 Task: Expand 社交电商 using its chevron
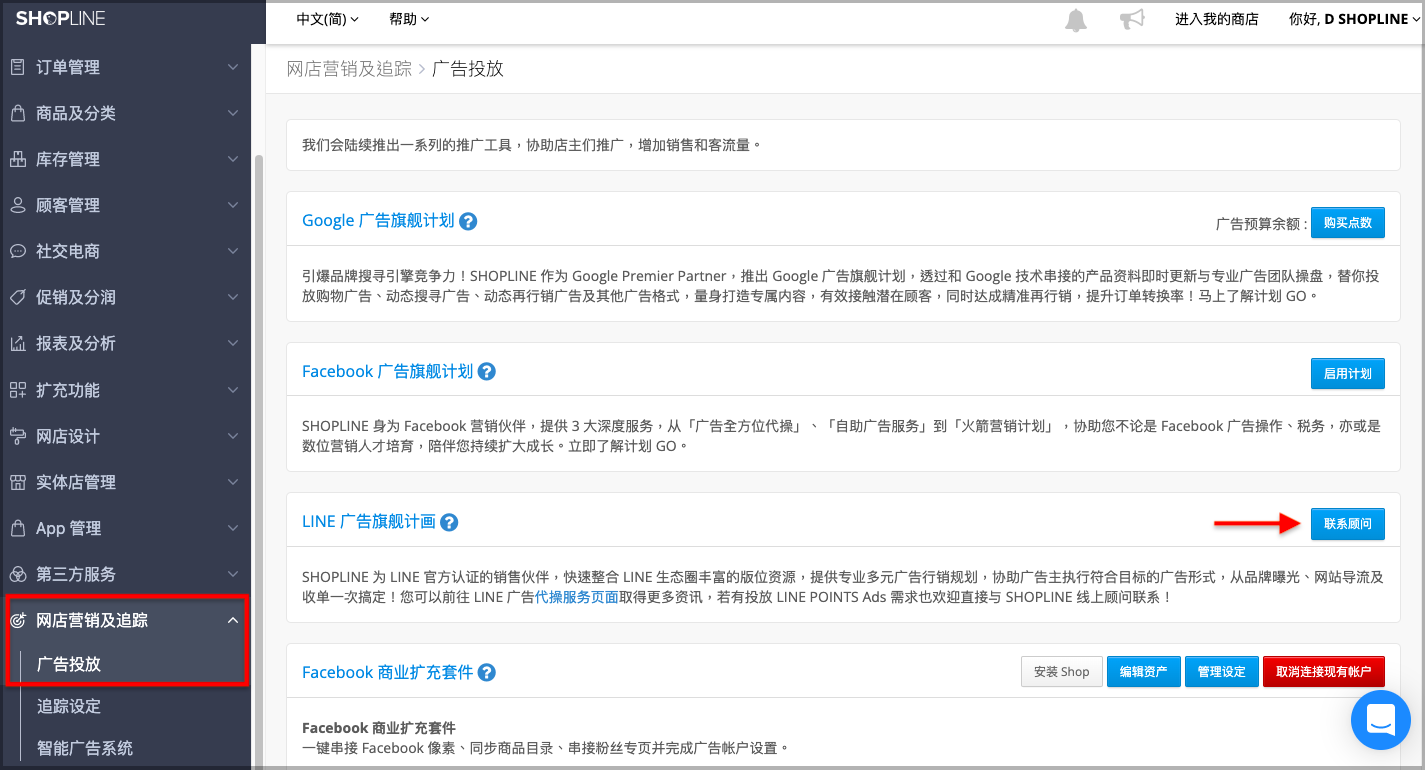coord(233,251)
